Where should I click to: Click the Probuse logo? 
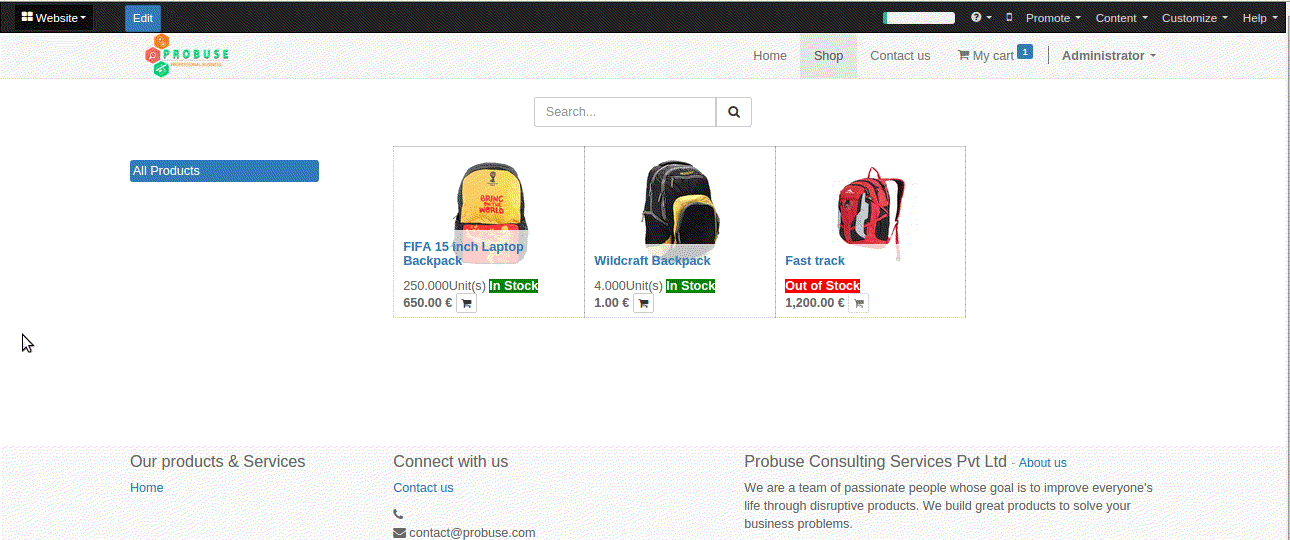pos(187,56)
